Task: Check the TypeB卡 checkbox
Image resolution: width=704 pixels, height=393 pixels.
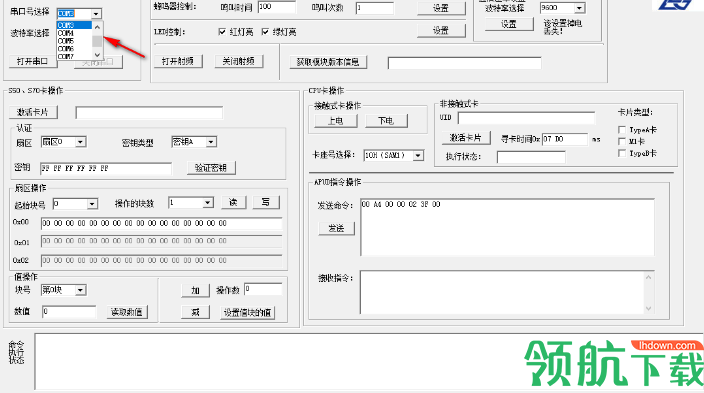Action: (622, 153)
